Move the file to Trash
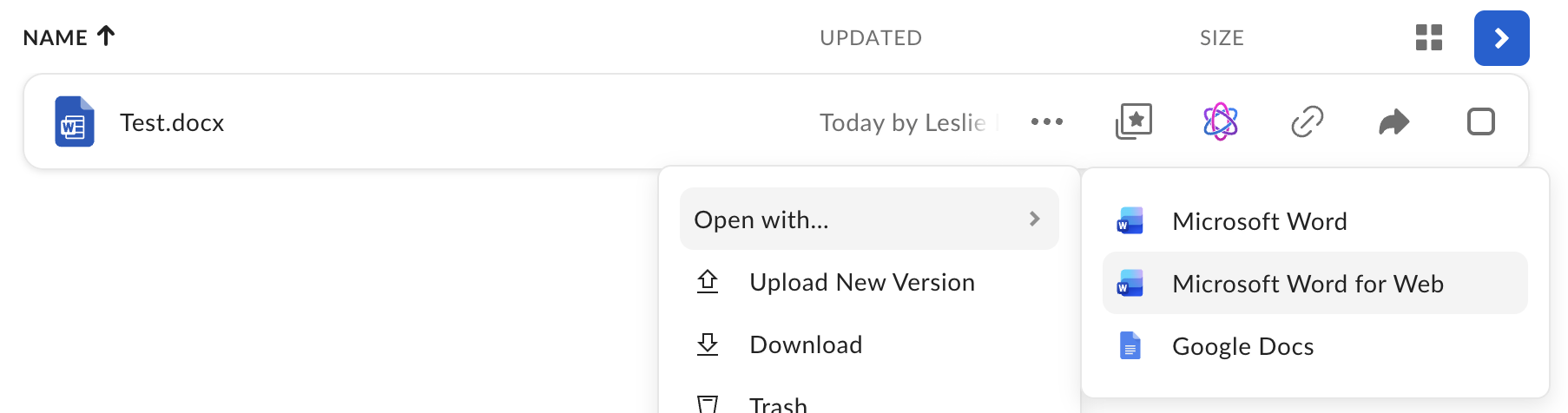The image size is (1568, 413). coord(777,404)
